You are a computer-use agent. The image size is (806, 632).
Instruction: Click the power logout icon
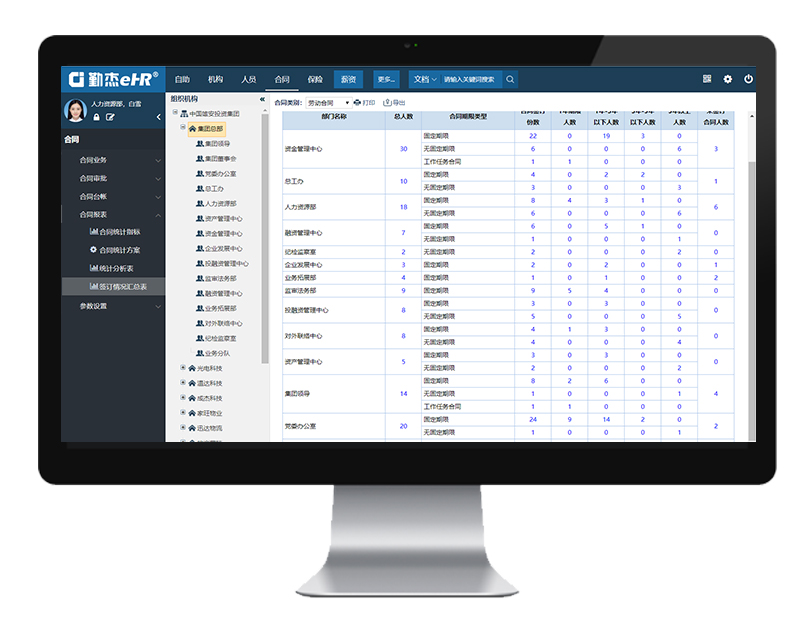click(748, 79)
